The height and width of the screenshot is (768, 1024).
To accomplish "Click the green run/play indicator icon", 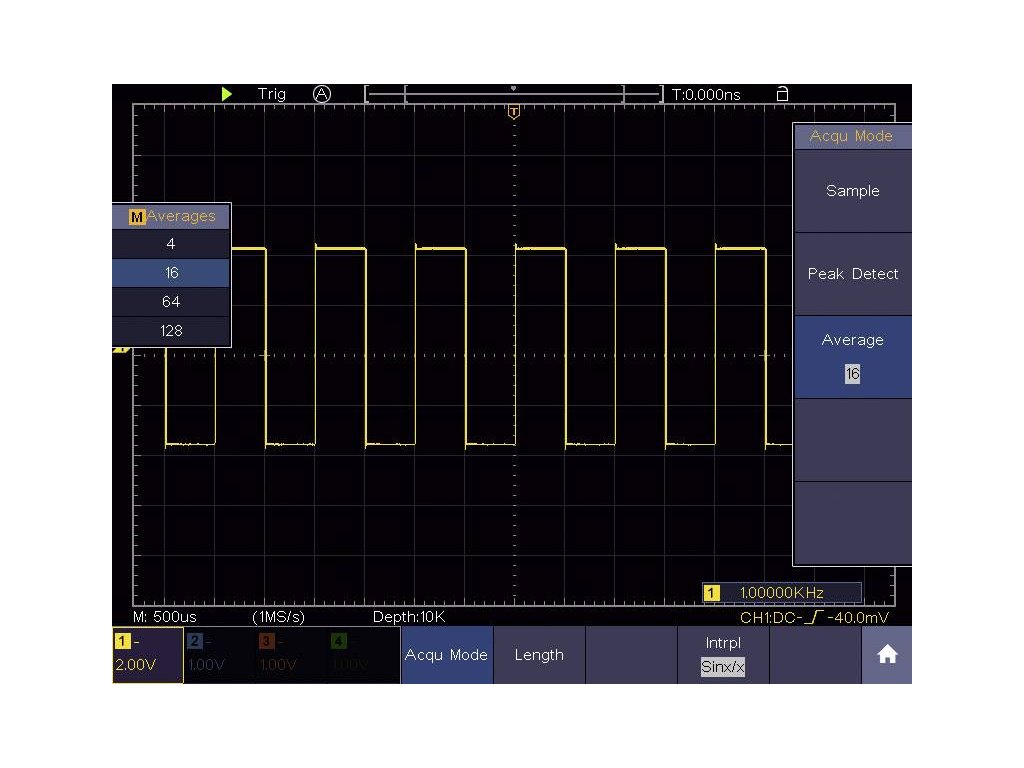I will 227,94.
